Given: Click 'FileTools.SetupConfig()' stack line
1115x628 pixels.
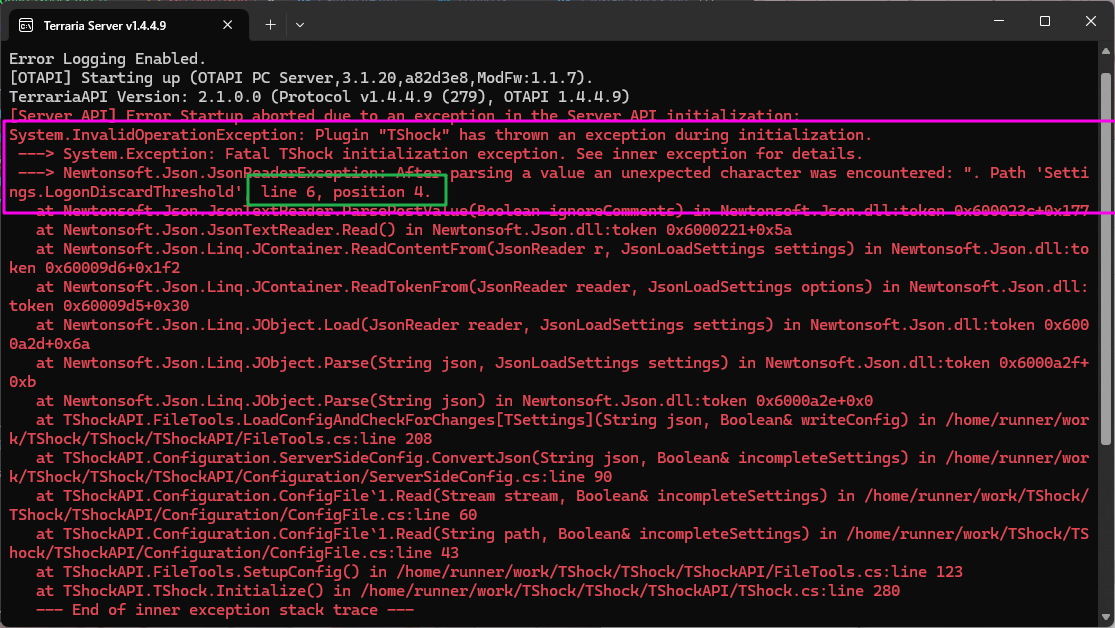Looking at the screenshot, I should click(499, 572).
